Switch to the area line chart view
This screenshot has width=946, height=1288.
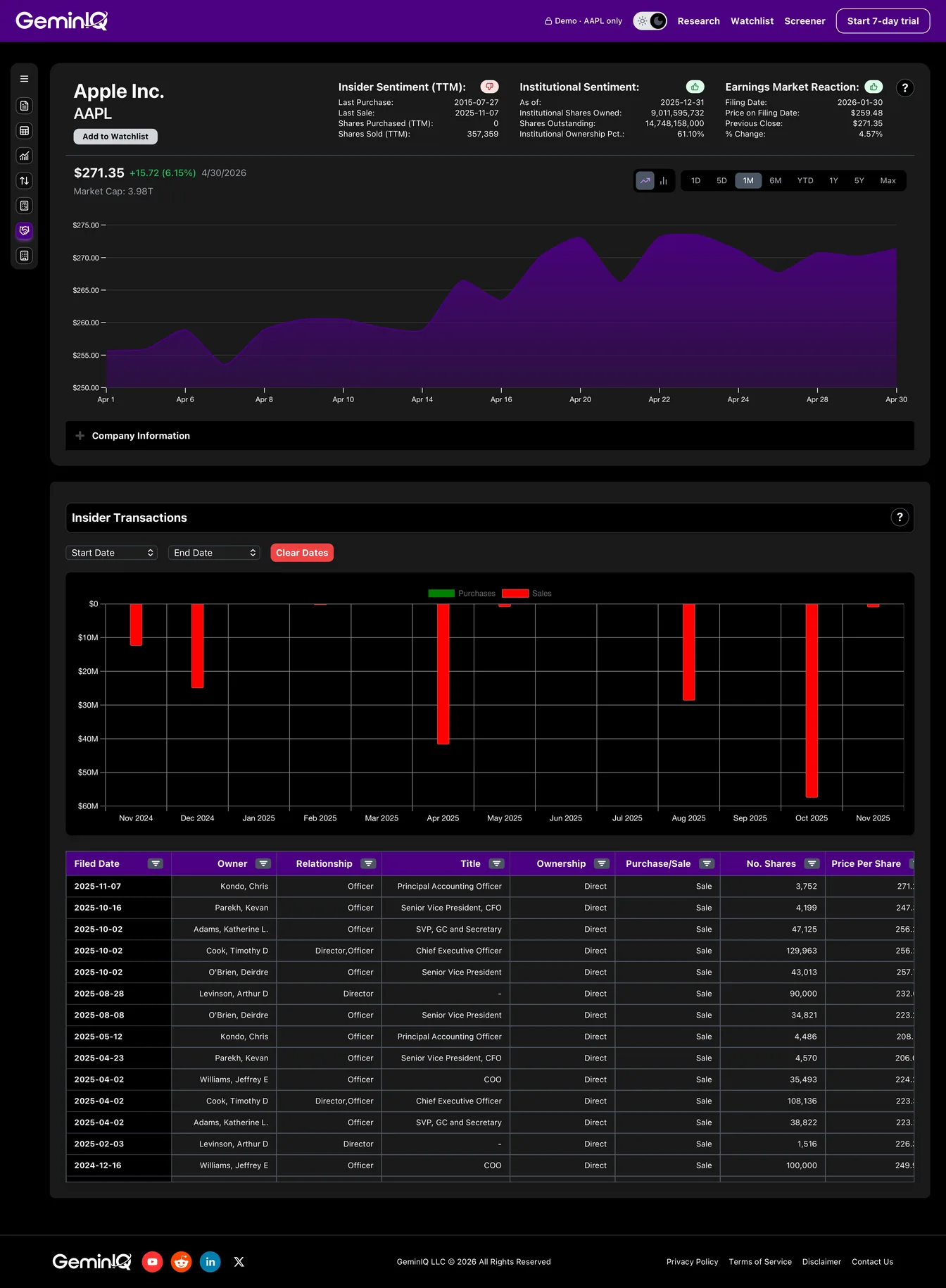[645, 181]
